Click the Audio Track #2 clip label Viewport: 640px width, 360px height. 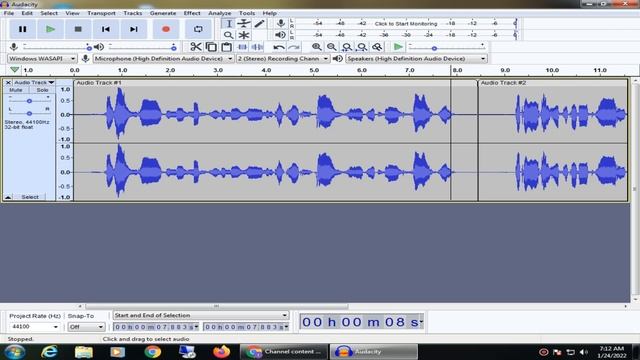click(x=503, y=83)
